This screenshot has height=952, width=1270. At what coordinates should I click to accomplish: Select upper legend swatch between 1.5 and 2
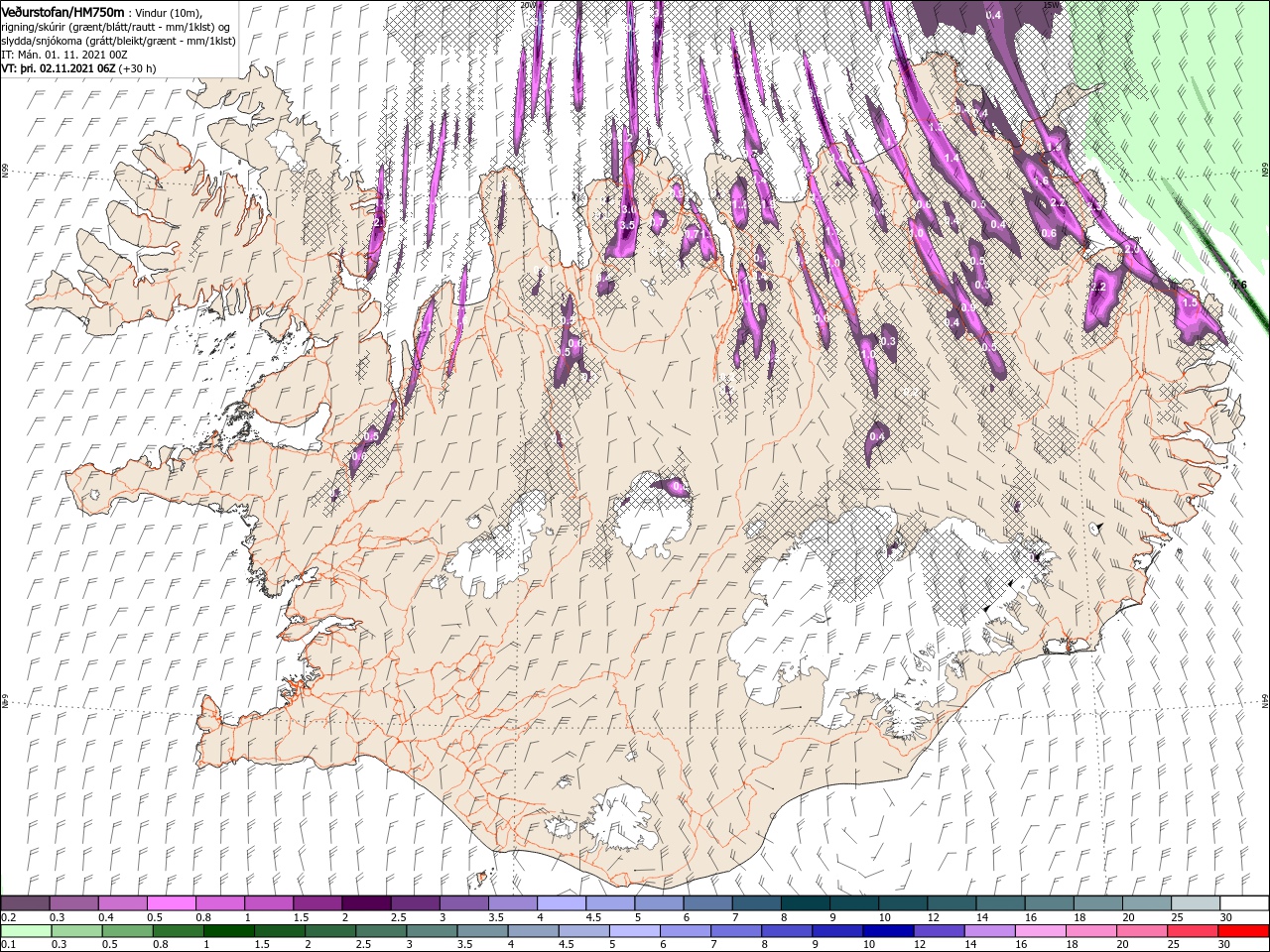[x=317, y=903]
